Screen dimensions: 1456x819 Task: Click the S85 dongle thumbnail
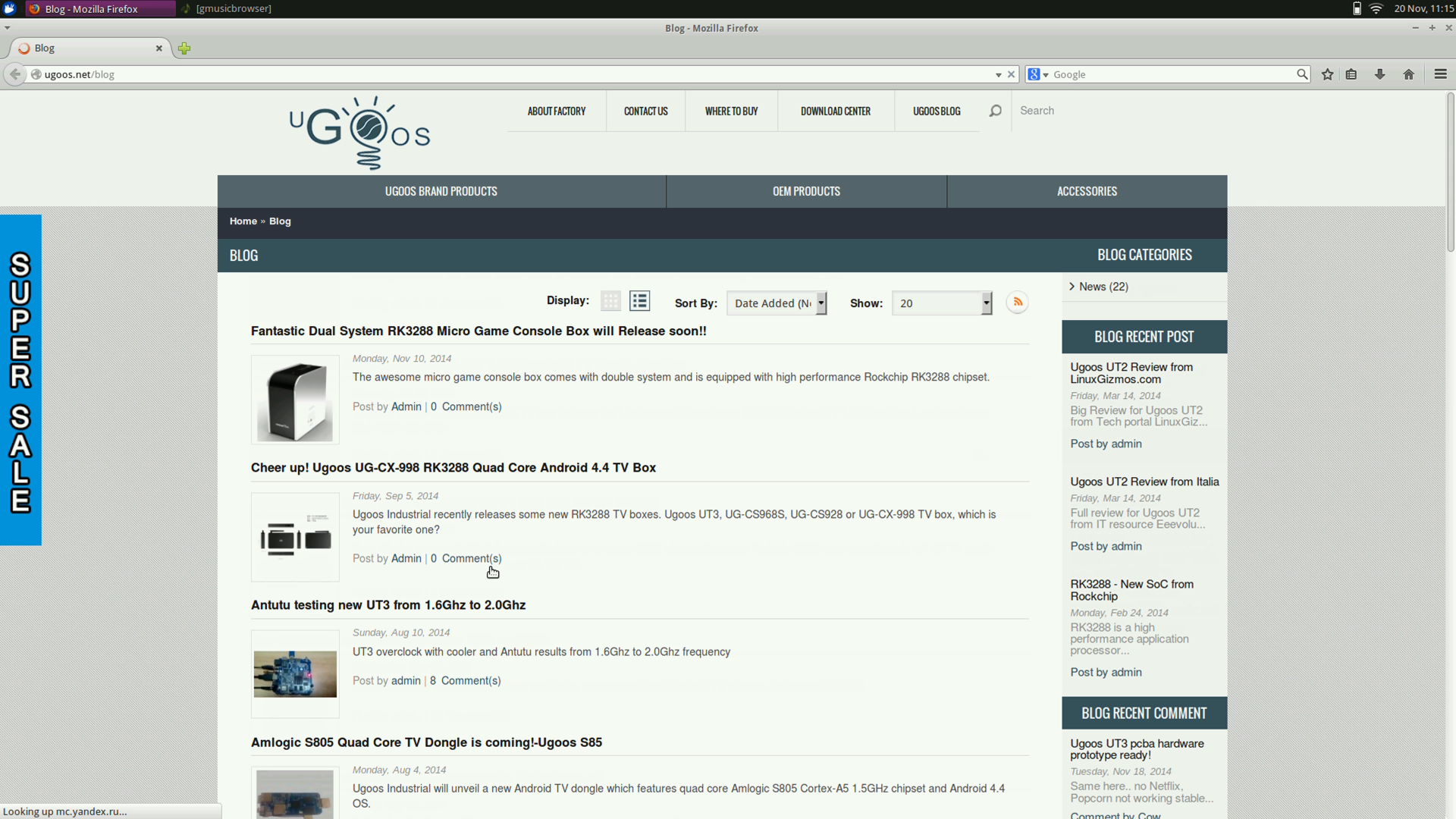(x=295, y=793)
